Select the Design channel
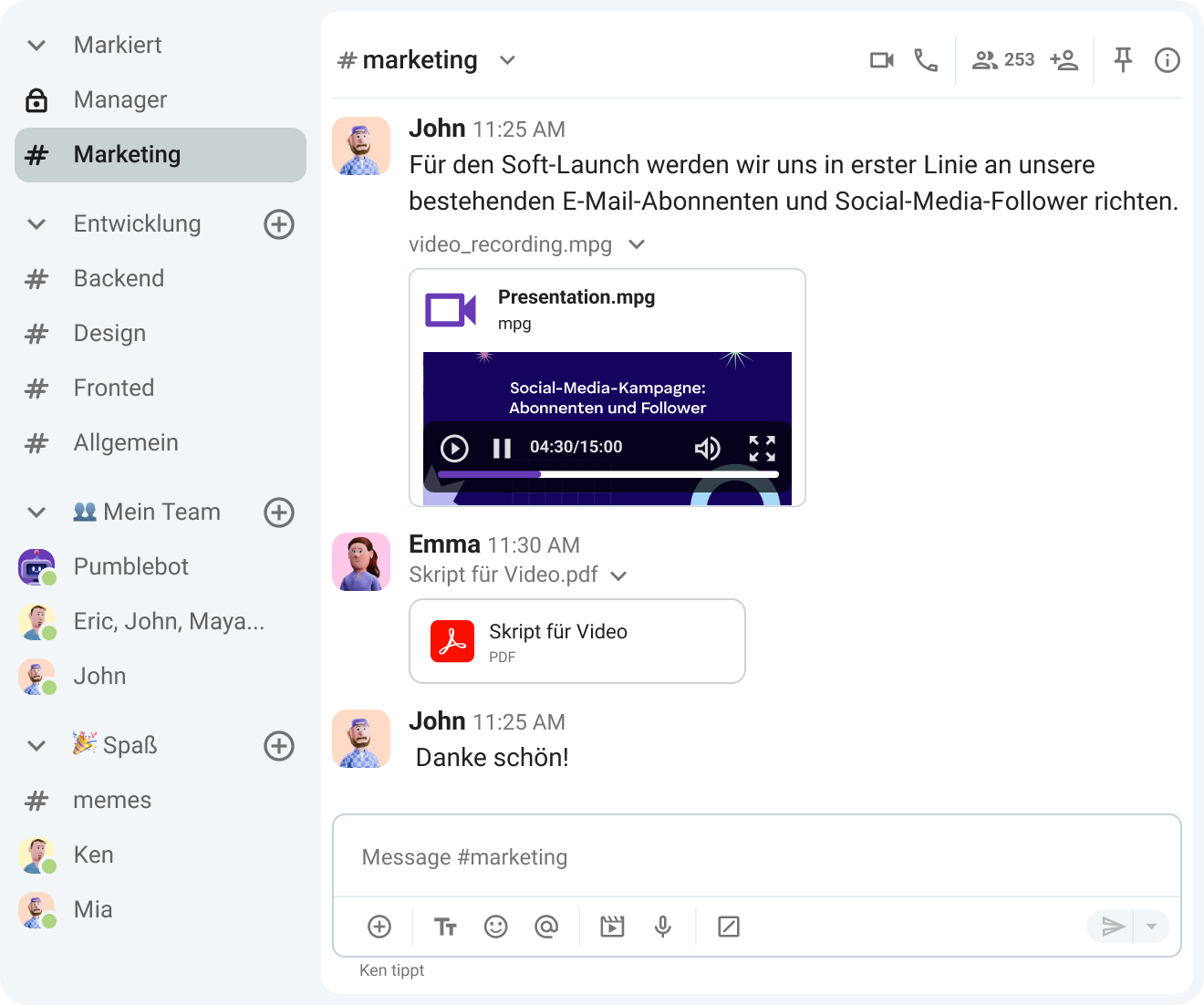 tap(109, 334)
